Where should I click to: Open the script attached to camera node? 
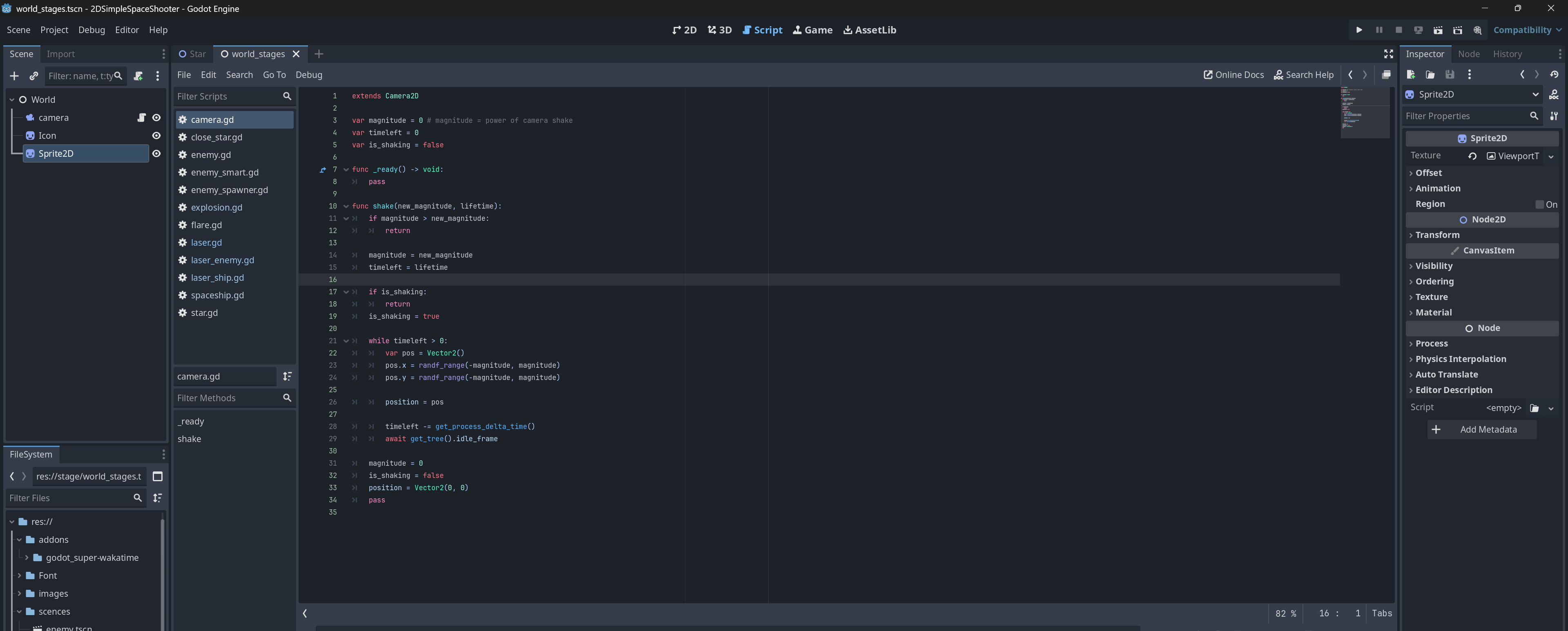[x=141, y=118]
